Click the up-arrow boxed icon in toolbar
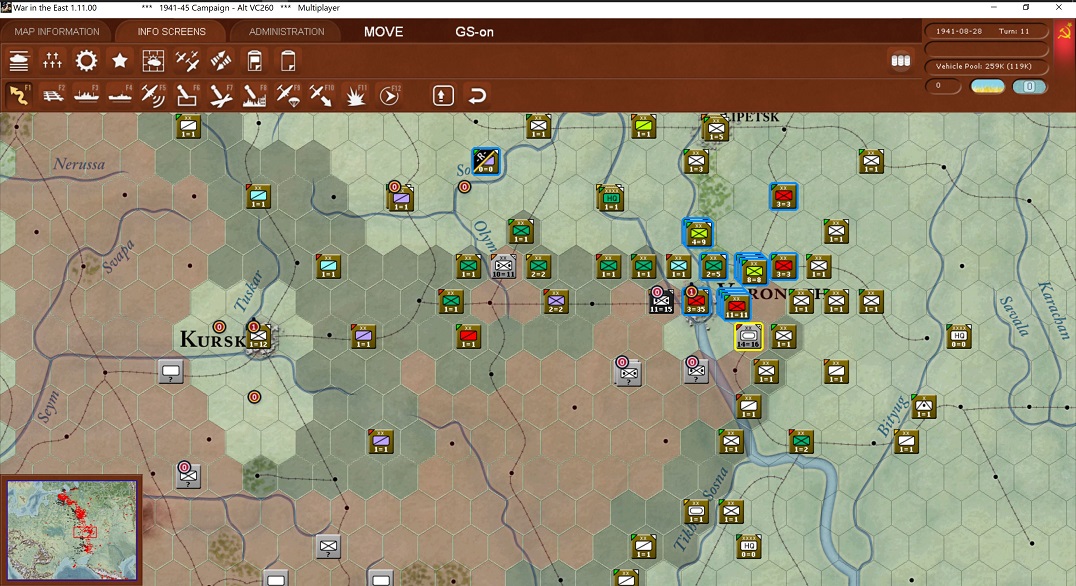 [443, 95]
